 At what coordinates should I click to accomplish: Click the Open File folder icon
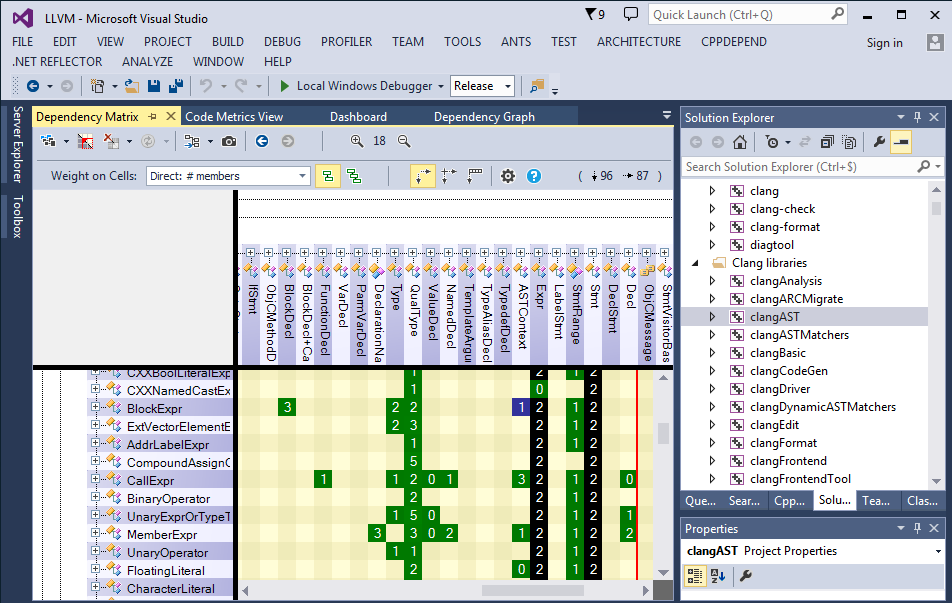[132, 86]
